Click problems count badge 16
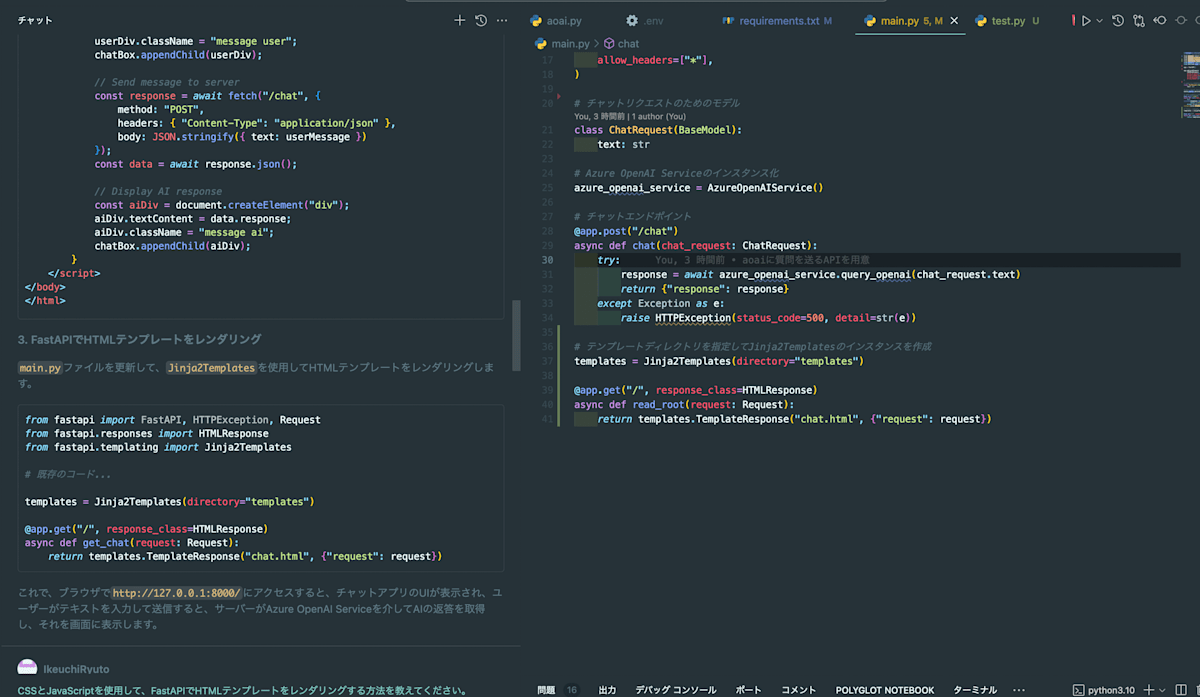1200x697 pixels. click(x=572, y=690)
